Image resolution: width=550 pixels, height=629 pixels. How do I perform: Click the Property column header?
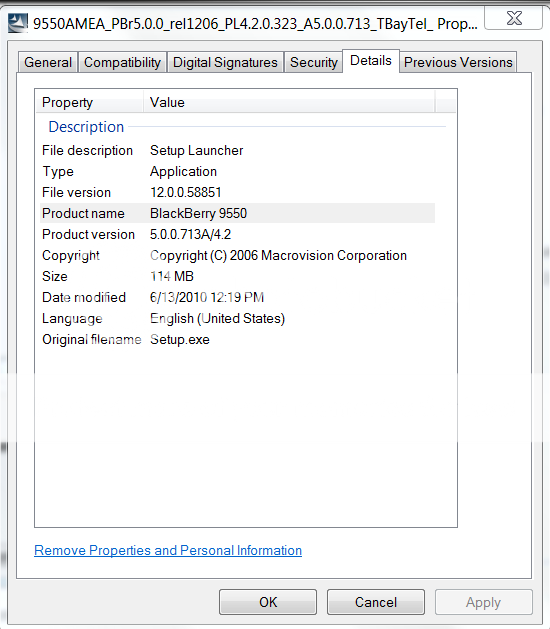[90, 102]
